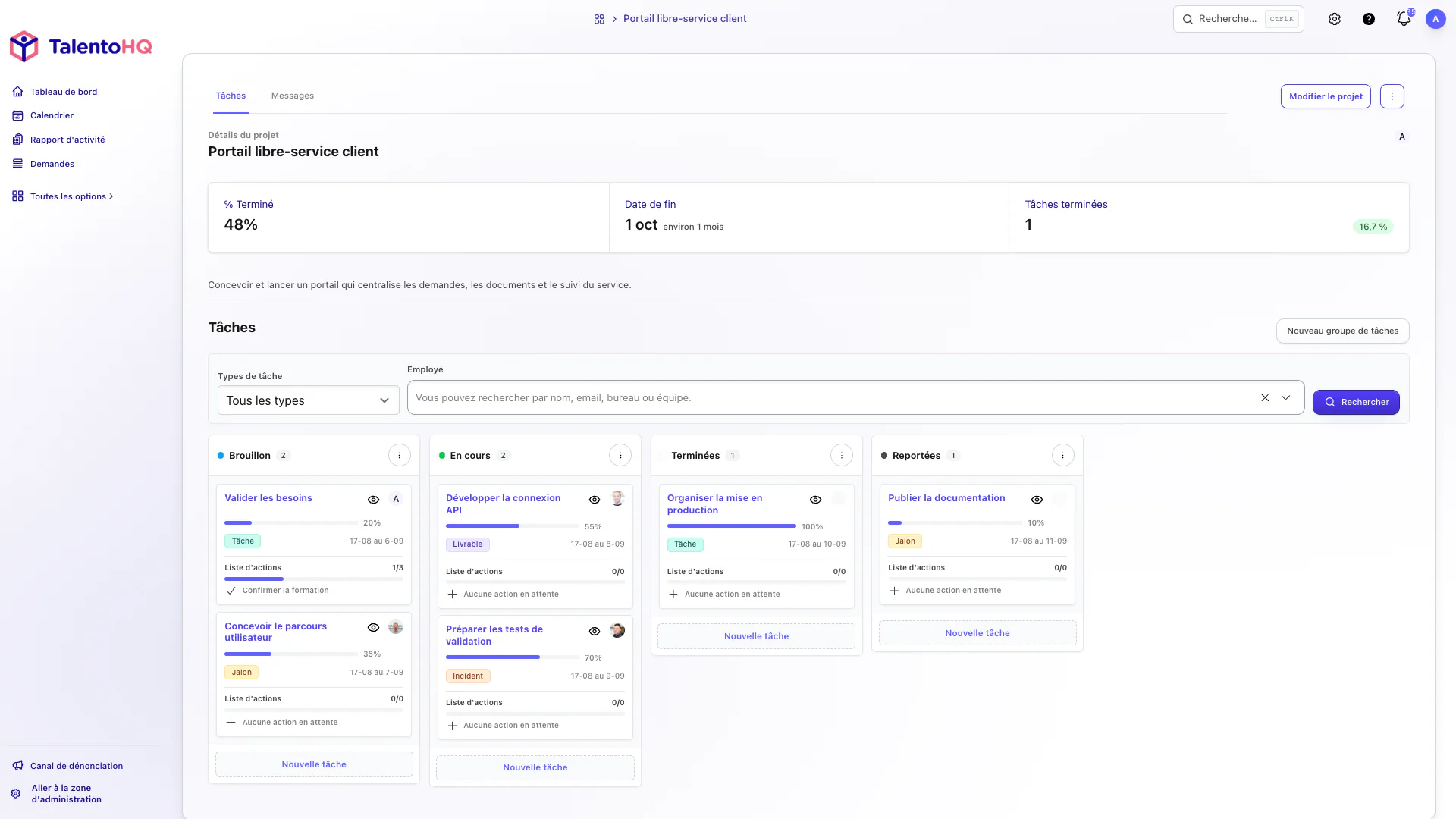Click the Recherche search box
1456x819 pixels.
coord(1238,19)
